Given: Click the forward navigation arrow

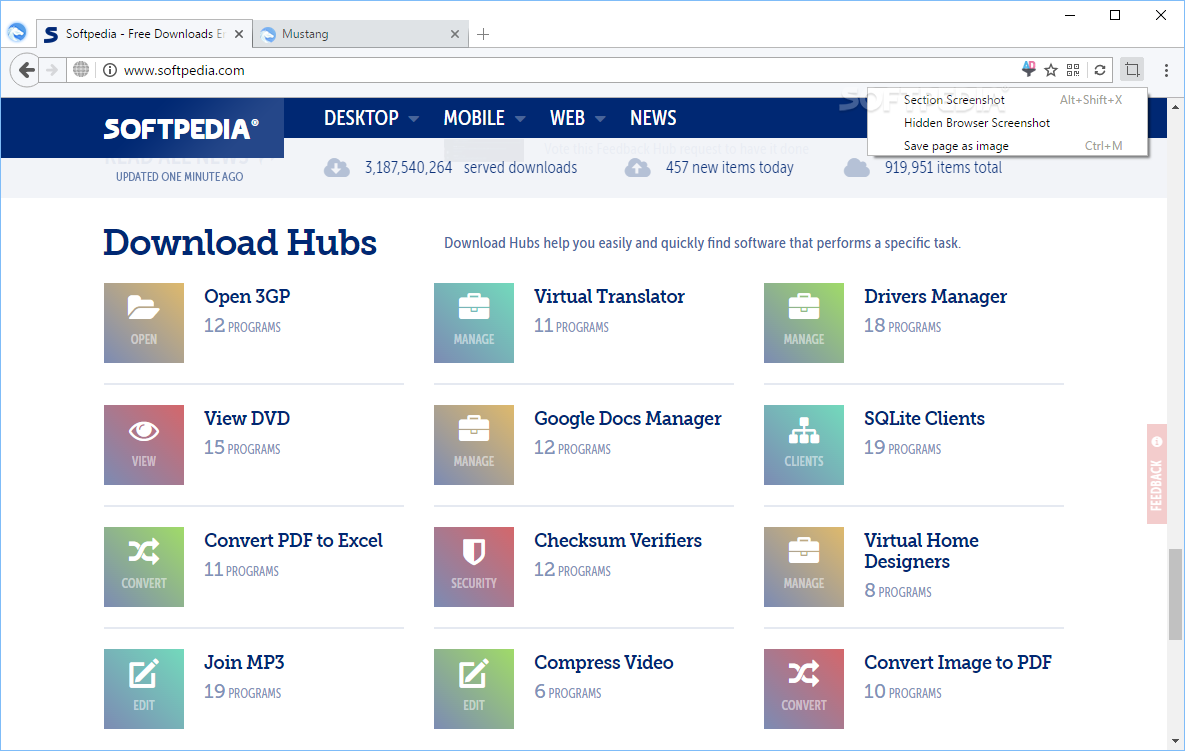Looking at the screenshot, I should 52,70.
